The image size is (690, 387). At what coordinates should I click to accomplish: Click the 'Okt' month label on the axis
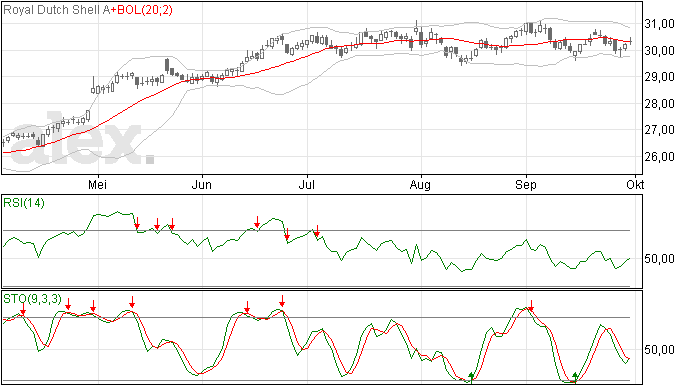tap(635, 184)
